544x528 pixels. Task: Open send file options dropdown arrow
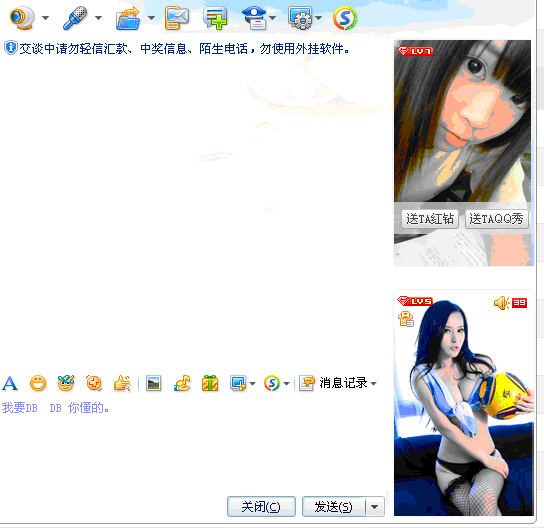coord(152,18)
